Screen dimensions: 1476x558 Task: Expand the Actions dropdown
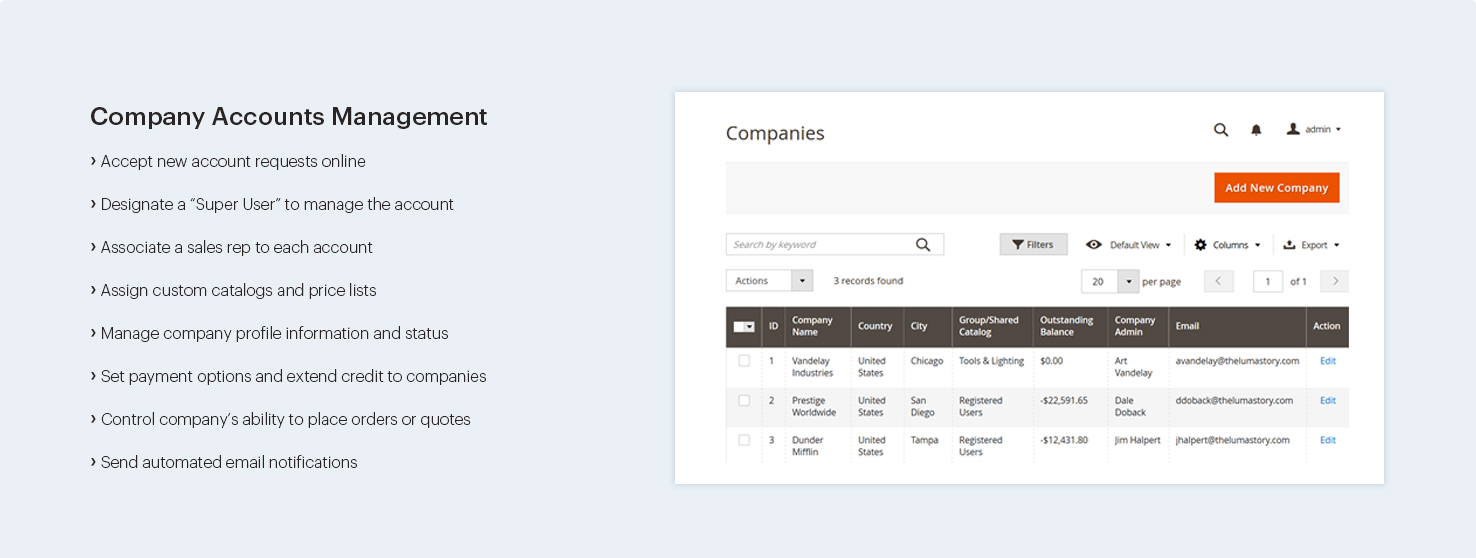[802, 281]
